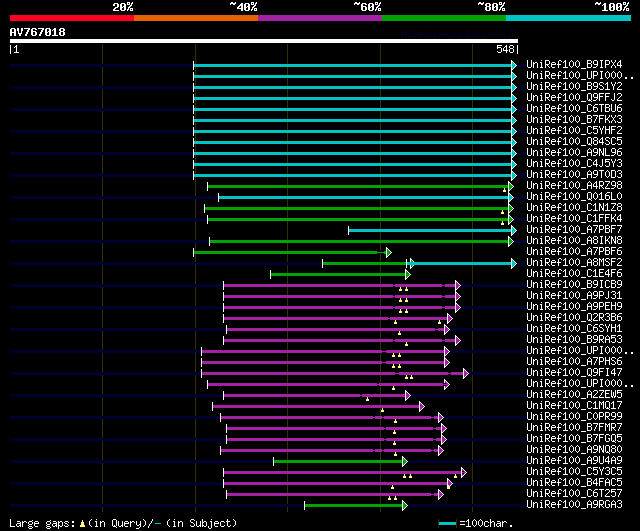This screenshot has height=531, width=640.
Task: Select the UniRef100_B9ICB9 label
Action: (574, 285)
